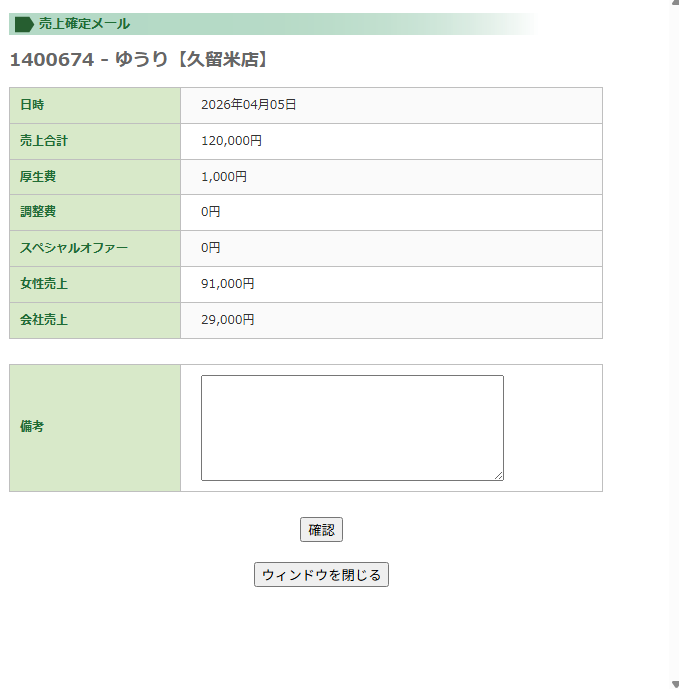Select the 調整費 row label
The width and height of the screenshot is (679, 689).
38,212
